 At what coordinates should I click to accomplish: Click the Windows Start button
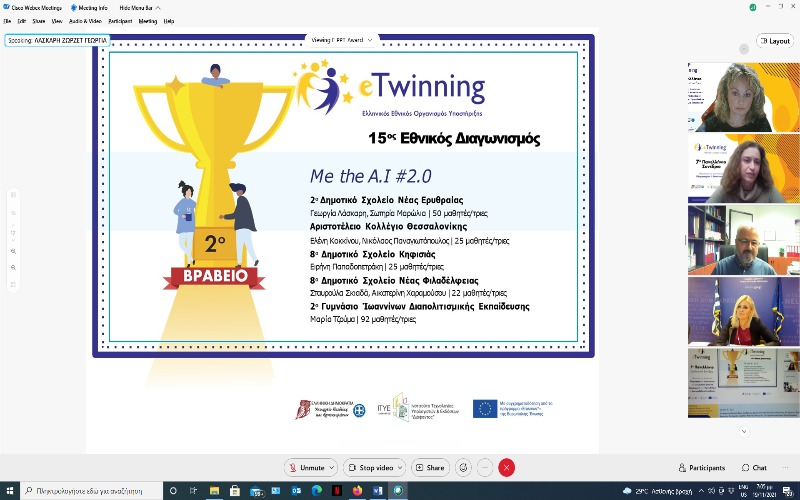[x=10, y=491]
